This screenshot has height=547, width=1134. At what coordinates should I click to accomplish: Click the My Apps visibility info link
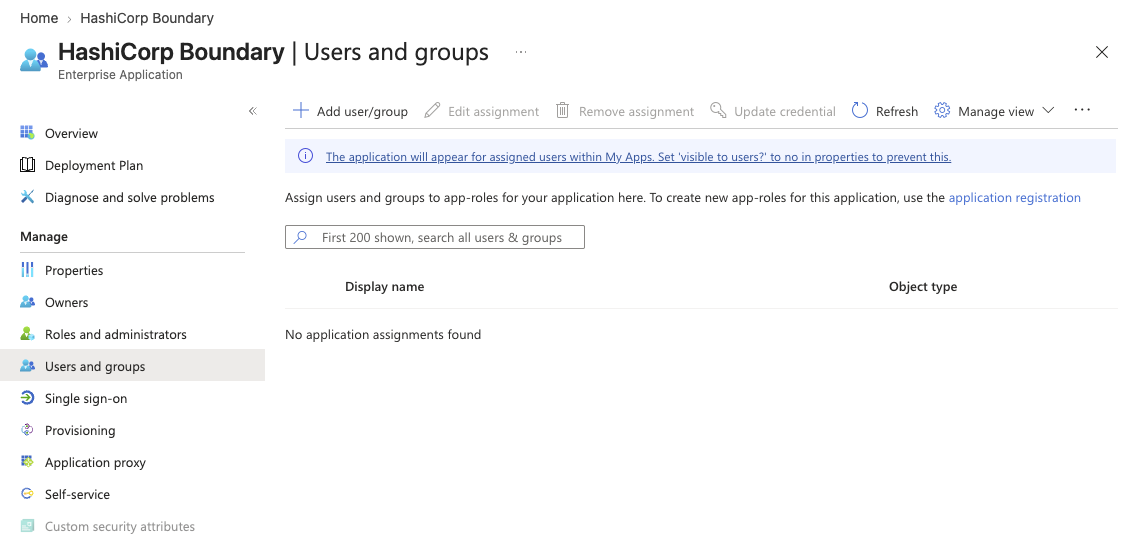coord(639,156)
